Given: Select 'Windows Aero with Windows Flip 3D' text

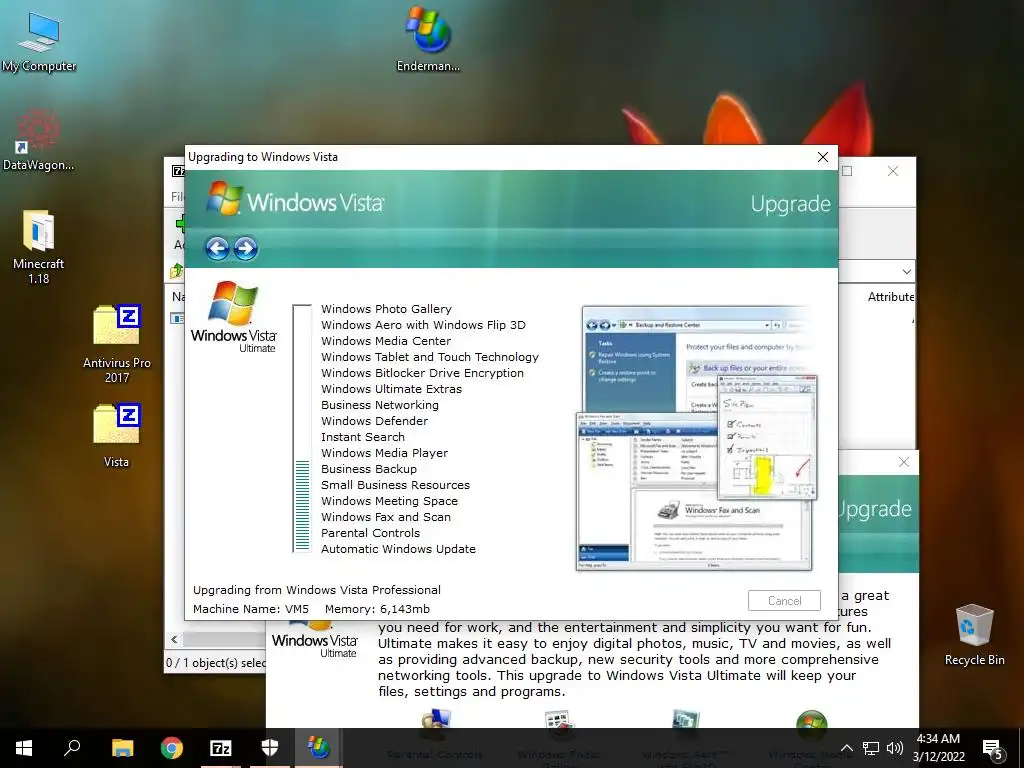Looking at the screenshot, I should 423,325.
